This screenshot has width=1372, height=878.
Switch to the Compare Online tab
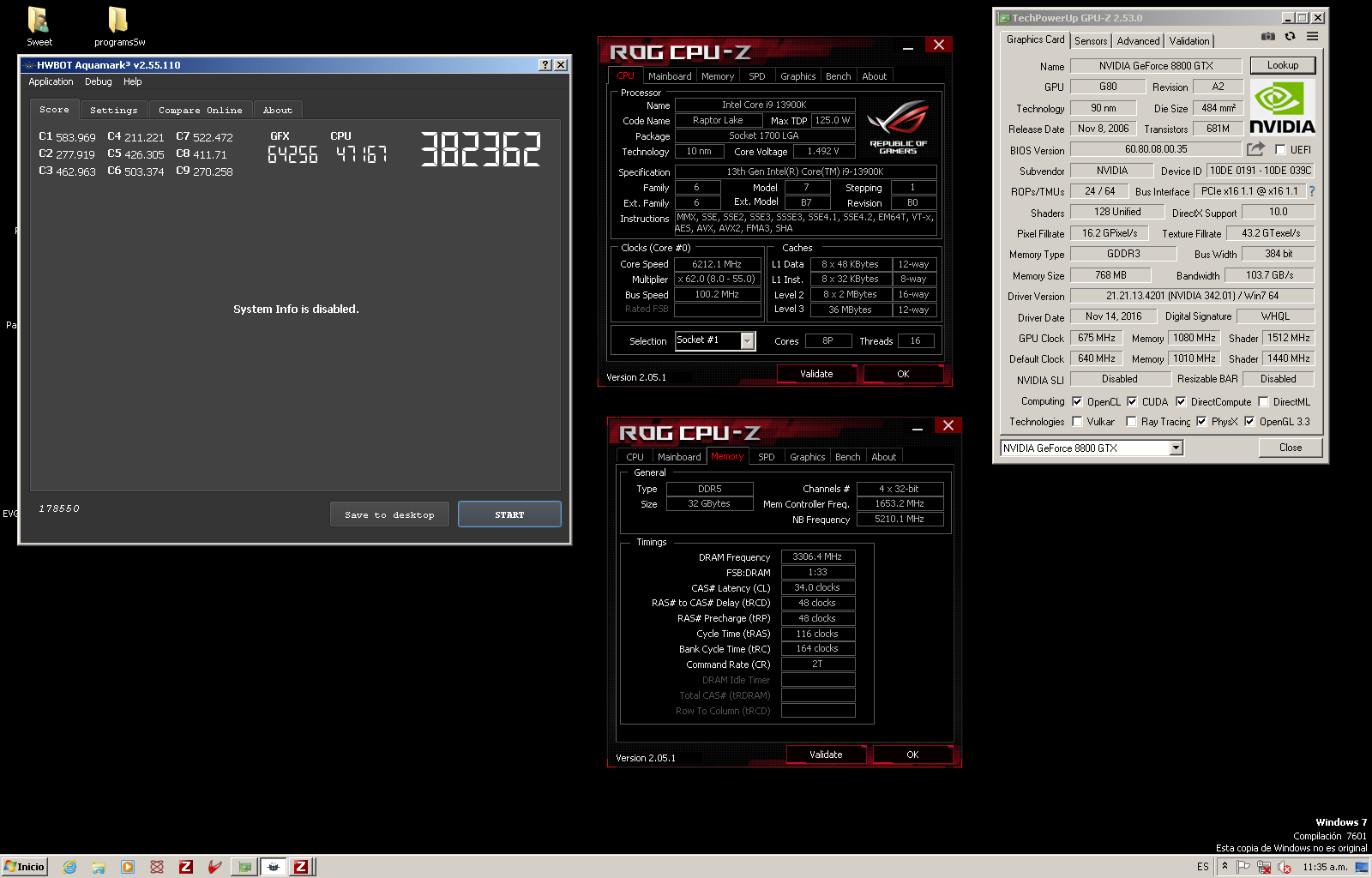(x=200, y=110)
